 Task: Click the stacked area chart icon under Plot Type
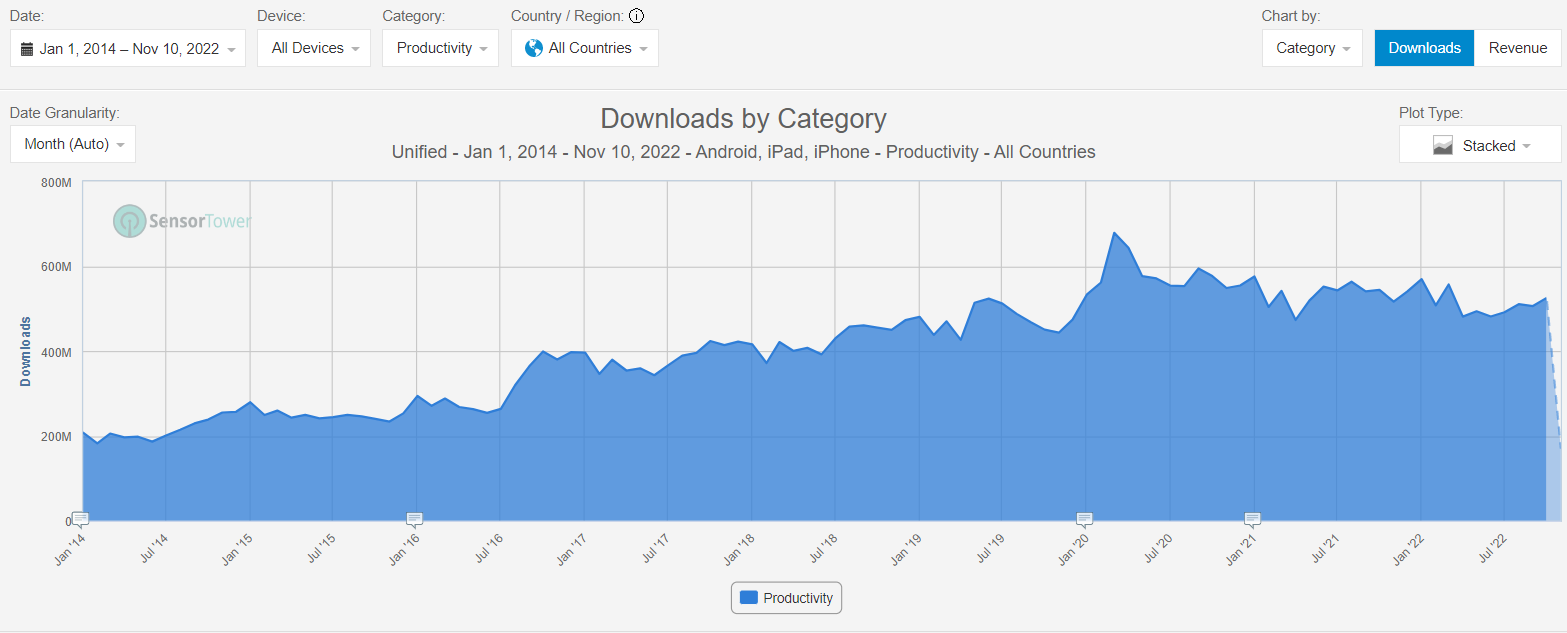pyautogui.click(x=1442, y=145)
